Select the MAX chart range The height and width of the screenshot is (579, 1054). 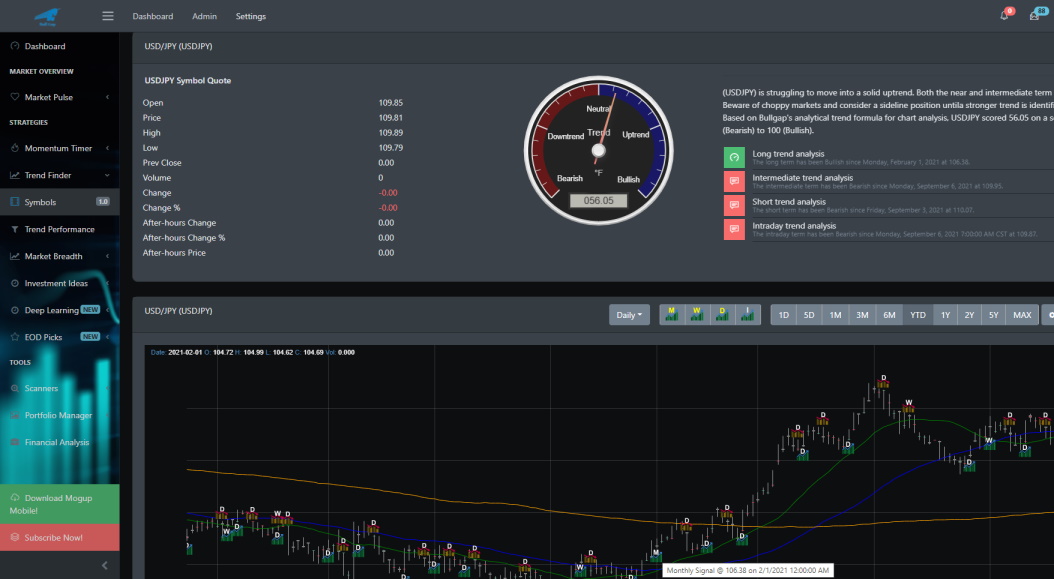(x=1022, y=315)
